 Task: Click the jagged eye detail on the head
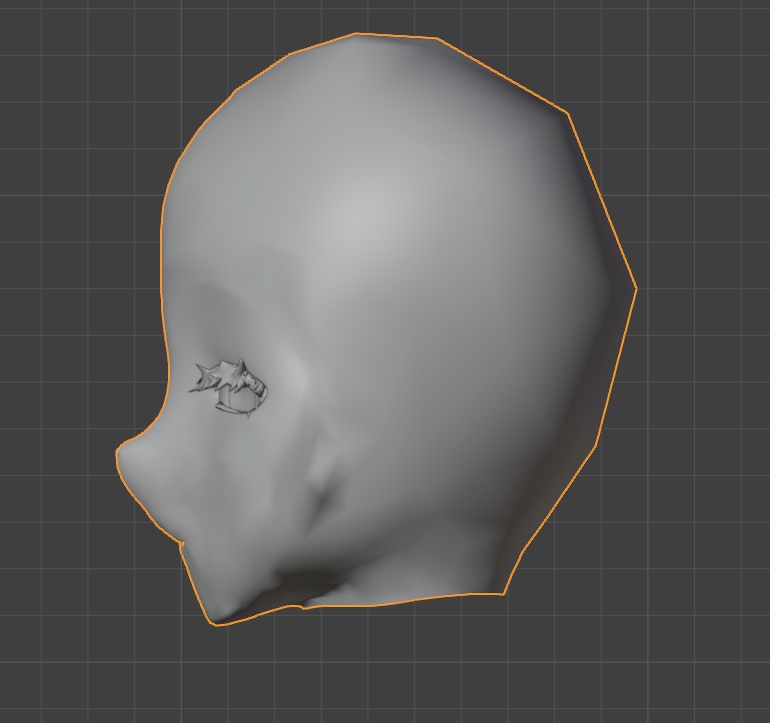228,388
